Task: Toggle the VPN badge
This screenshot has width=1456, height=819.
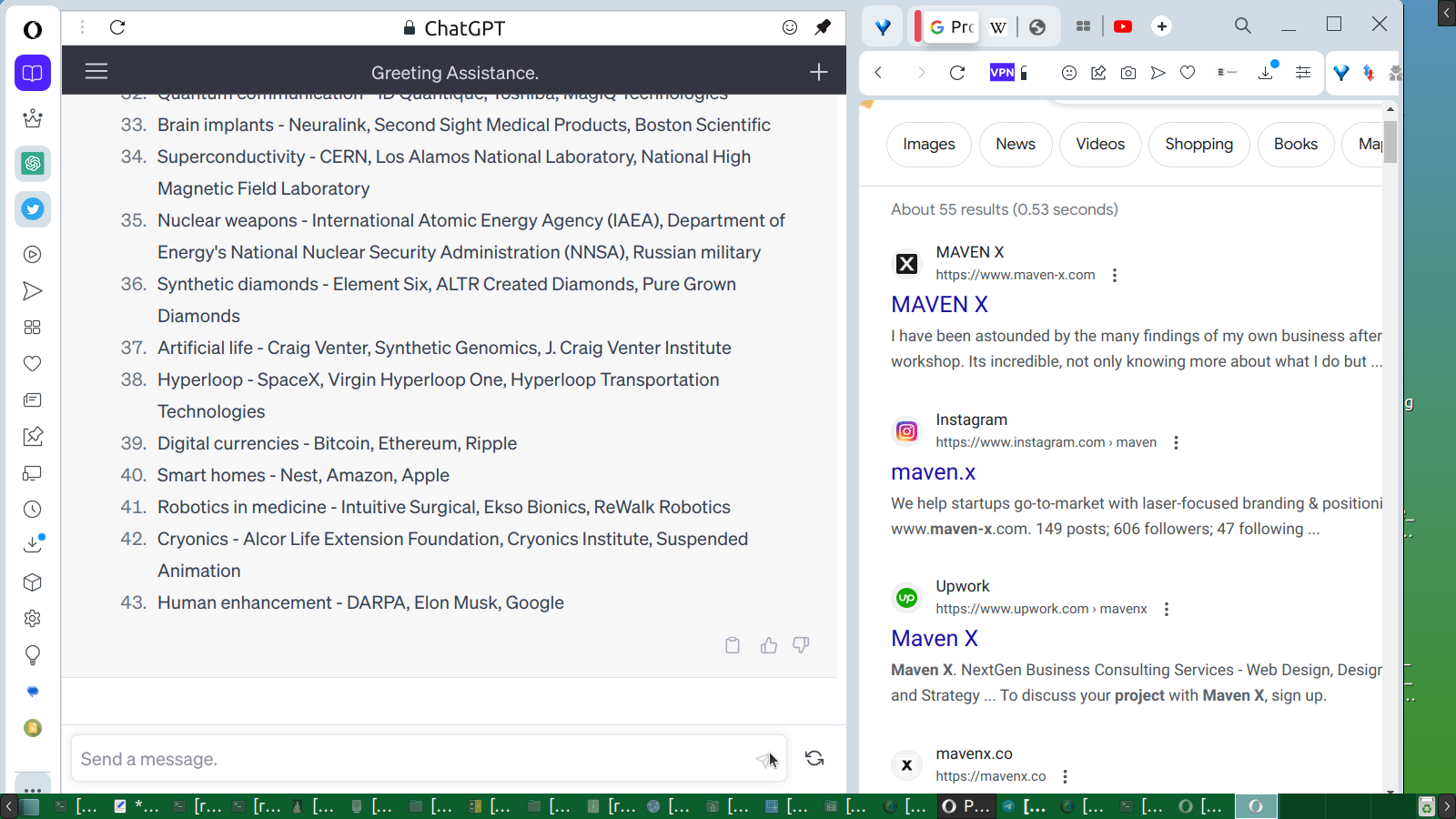Action: click(x=1002, y=73)
